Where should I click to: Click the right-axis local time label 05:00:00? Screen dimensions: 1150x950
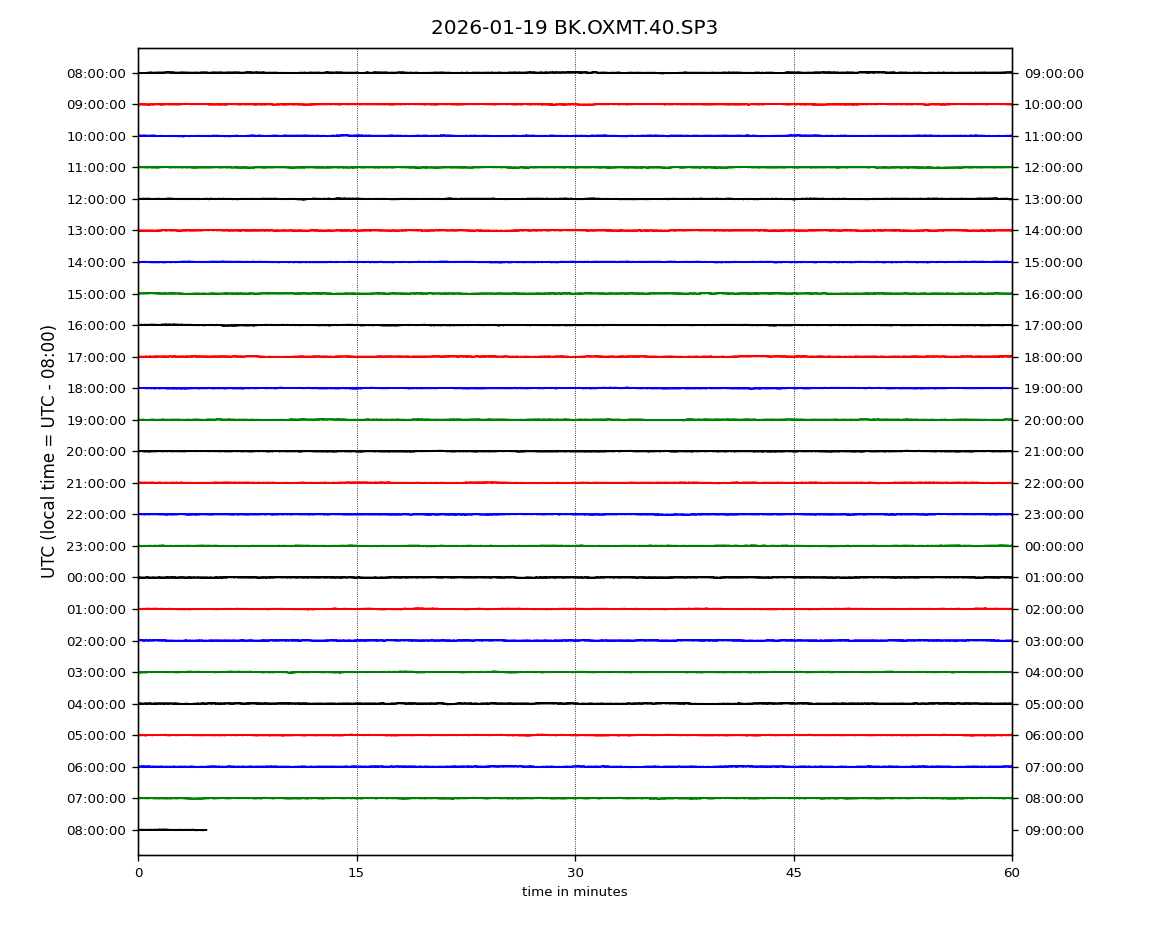[x=1053, y=704]
